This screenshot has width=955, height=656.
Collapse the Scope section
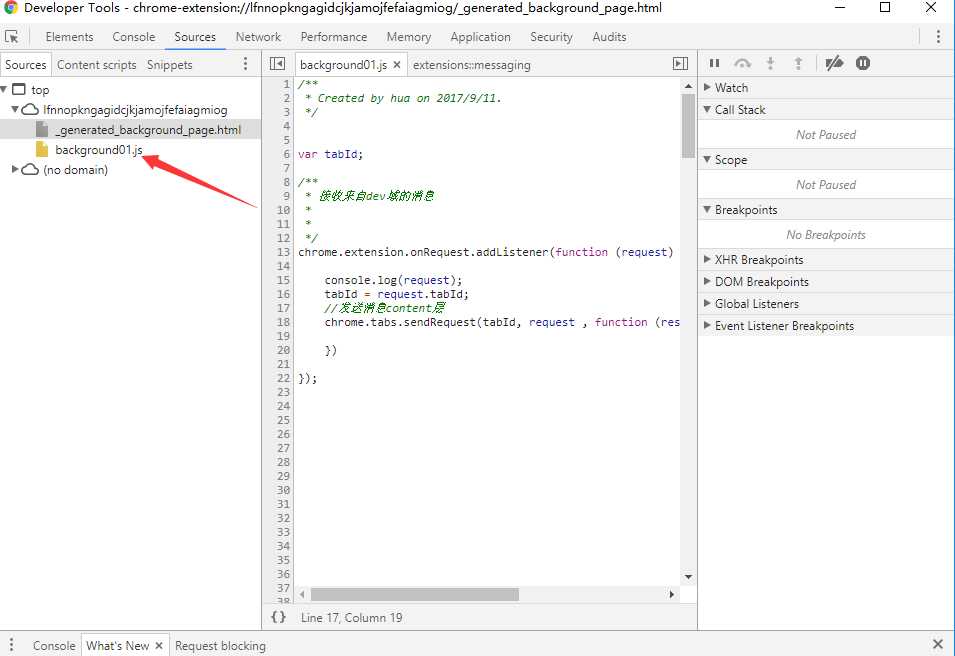click(707, 160)
